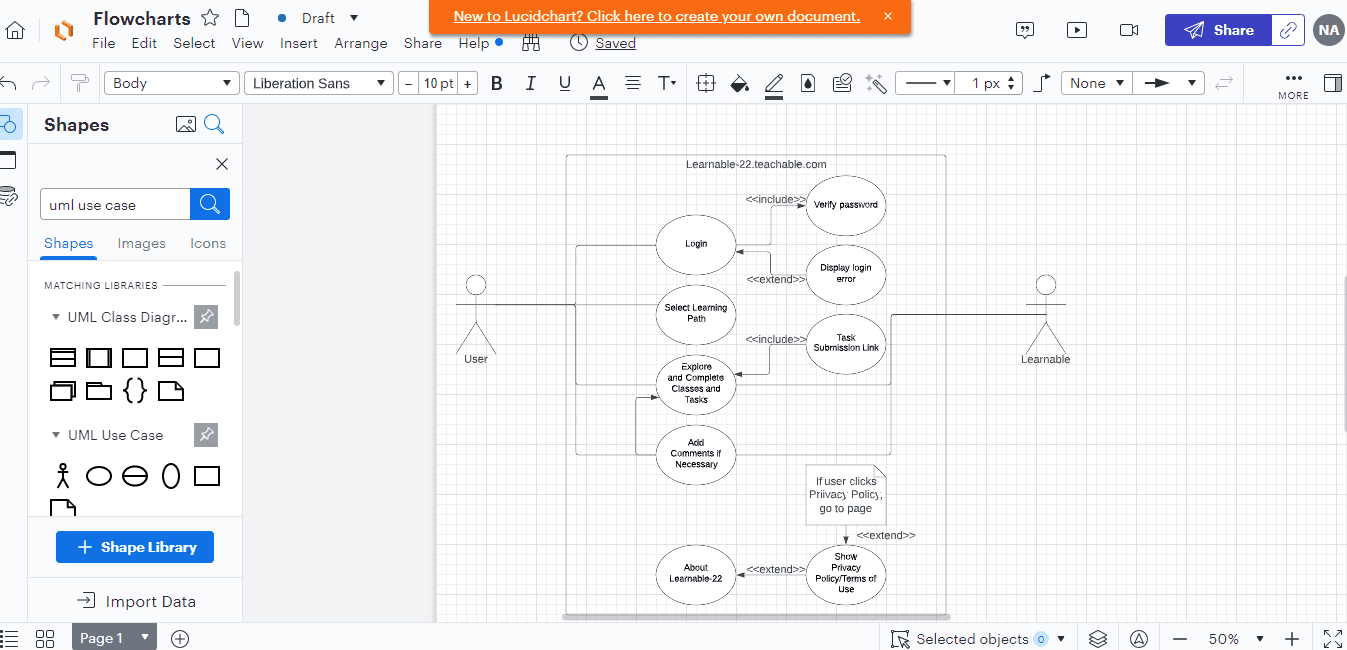Open the layers panel icon

tap(1098, 639)
